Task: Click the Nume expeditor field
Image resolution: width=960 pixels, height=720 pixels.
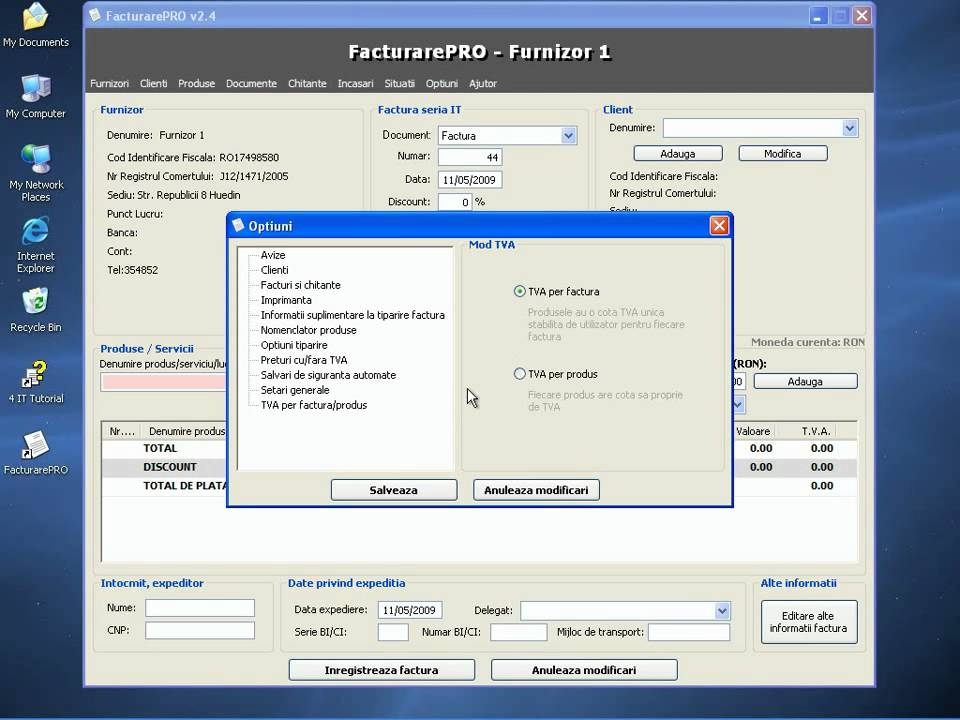Action: click(200, 608)
